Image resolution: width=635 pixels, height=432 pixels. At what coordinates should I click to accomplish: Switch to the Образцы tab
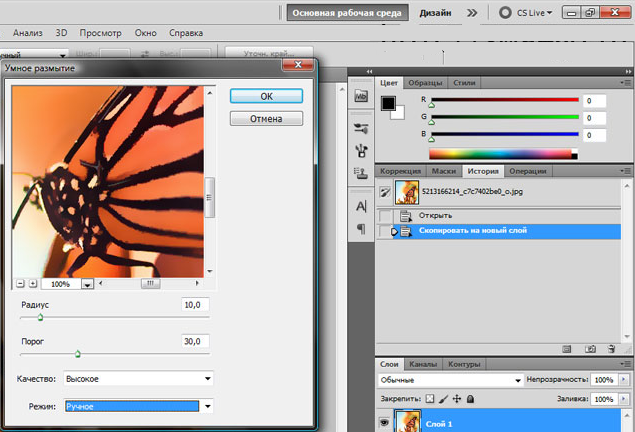click(x=425, y=83)
